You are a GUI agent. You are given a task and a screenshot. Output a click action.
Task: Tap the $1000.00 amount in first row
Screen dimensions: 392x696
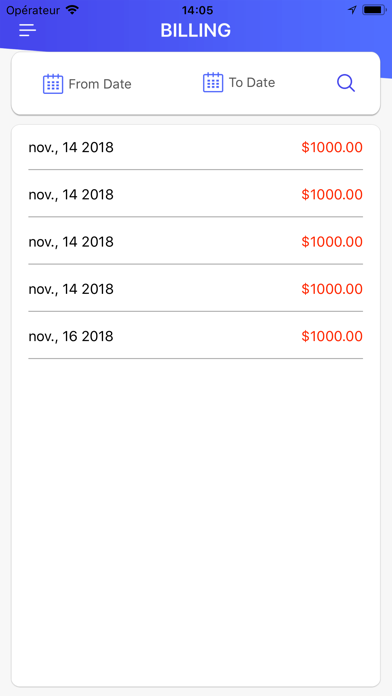click(332, 147)
